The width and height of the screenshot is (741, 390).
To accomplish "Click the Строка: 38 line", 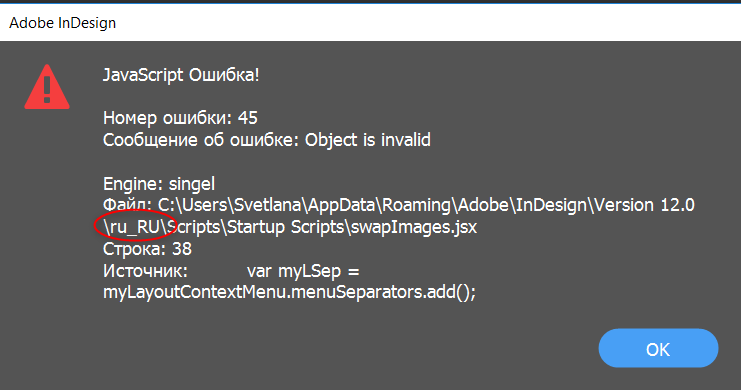I will [x=147, y=249].
